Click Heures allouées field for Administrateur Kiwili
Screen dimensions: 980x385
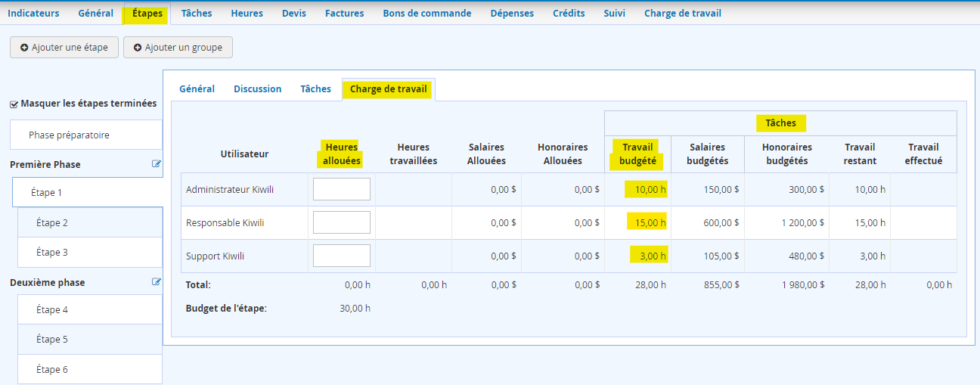(342, 189)
